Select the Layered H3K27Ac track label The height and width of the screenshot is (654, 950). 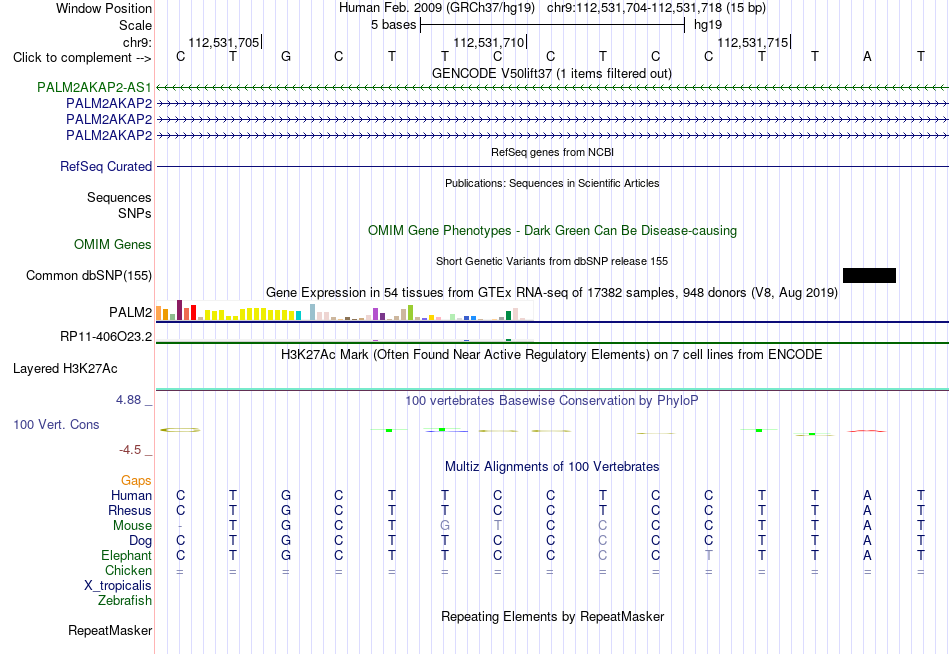(65, 369)
